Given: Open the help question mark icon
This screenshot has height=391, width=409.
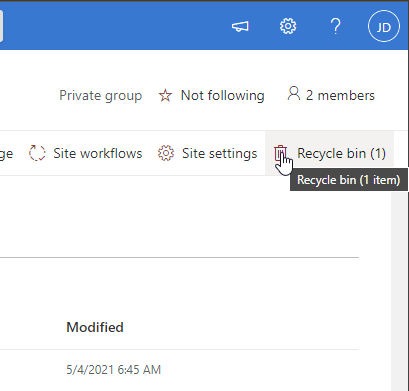Looking at the screenshot, I should [x=335, y=26].
